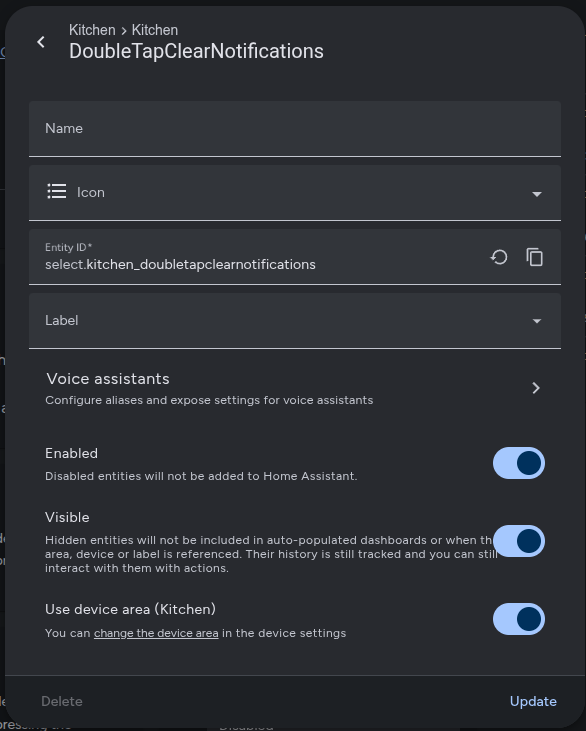Open Voice assistants via the right chevron
Image resolution: width=586 pixels, height=731 pixels.
(536, 388)
